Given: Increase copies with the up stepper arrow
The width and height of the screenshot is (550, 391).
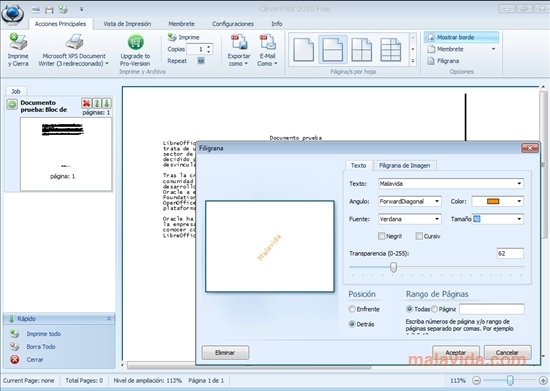Looking at the screenshot, I should click(x=209, y=47).
